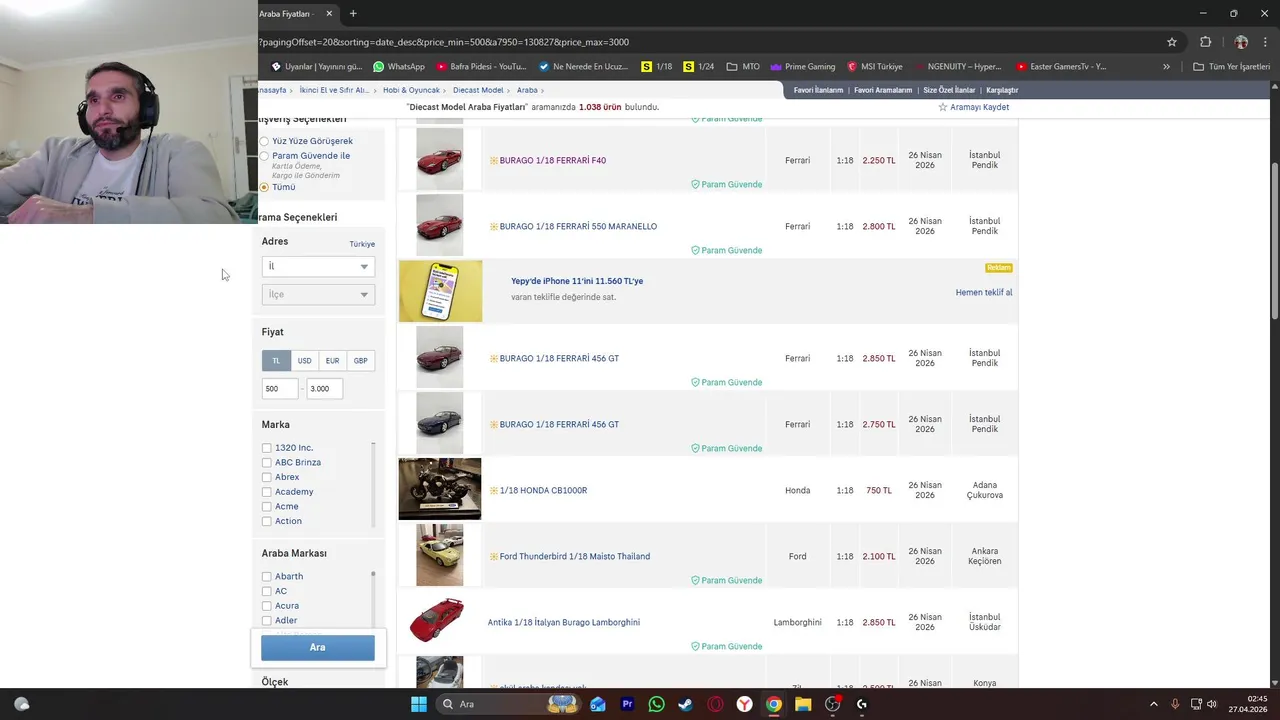Open the Bafra Pidesi YouTube bookmark
Image resolution: width=1280 pixels, height=720 pixels.
click(481, 67)
